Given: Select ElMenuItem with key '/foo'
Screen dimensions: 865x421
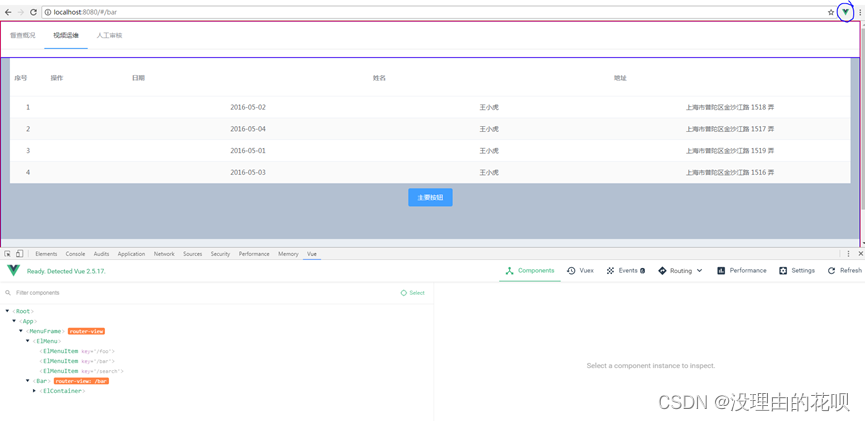Looking at the screenshot, I should [77, 351].
